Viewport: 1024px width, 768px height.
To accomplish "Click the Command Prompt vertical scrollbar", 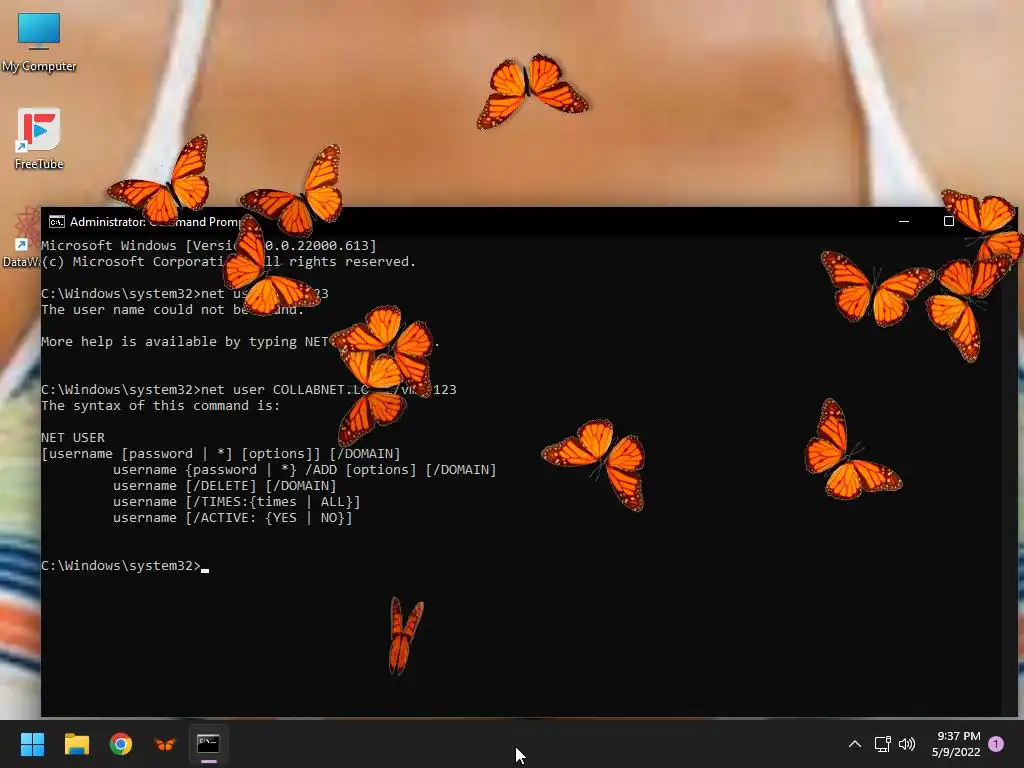I will pos(1010,475).
